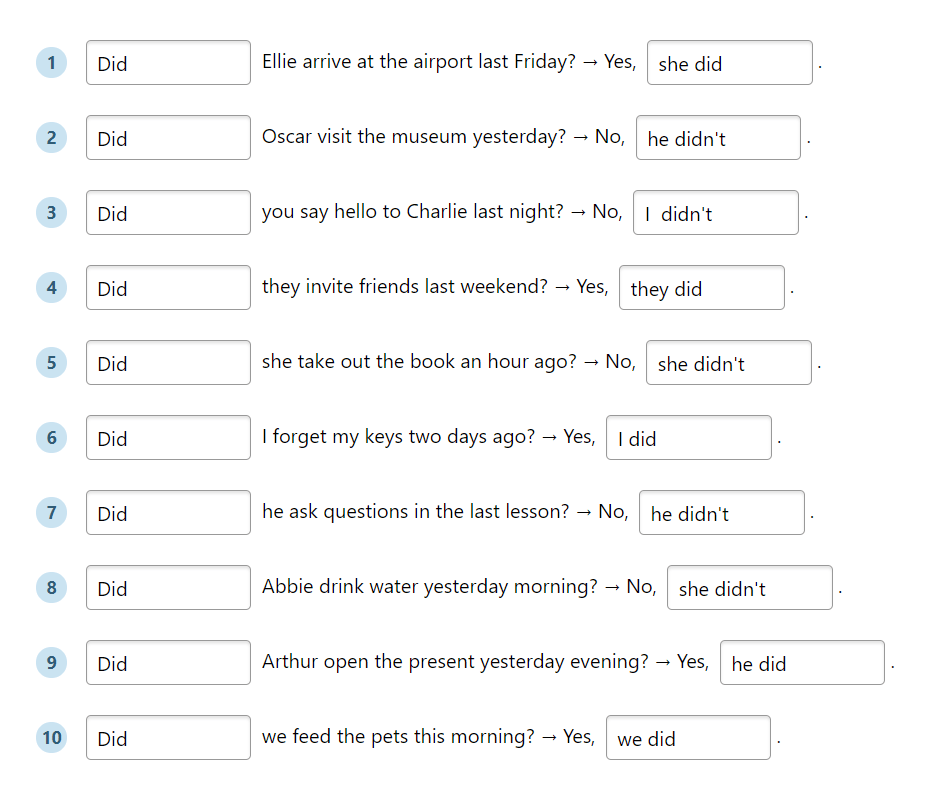Click the 'he didn't' answer in question 7
The width and height of the screenshot is (927, 789).
pyautogui.click(x=722, y=513)
